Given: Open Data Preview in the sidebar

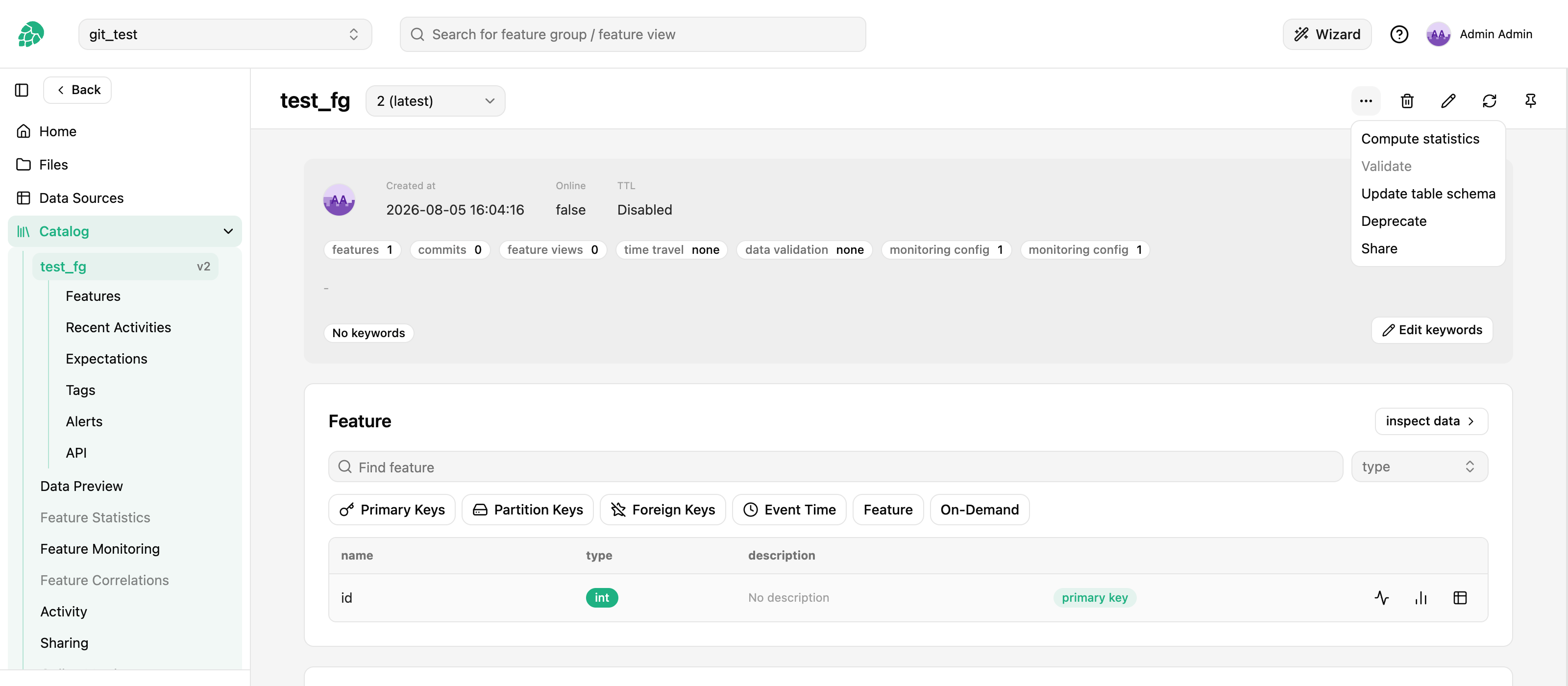Looking at the screenshot, I should (81, 487).
